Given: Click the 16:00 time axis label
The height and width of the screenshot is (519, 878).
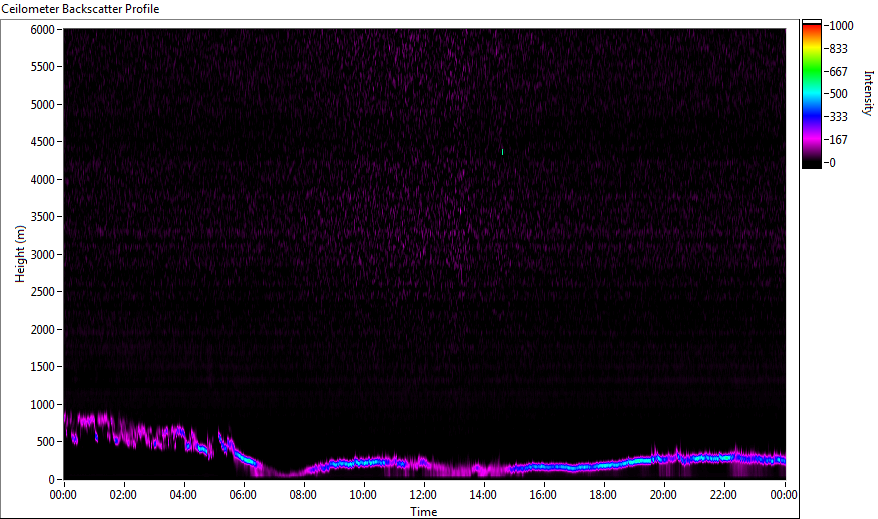Looking at the screenshot, I should [x=543, y=495].
